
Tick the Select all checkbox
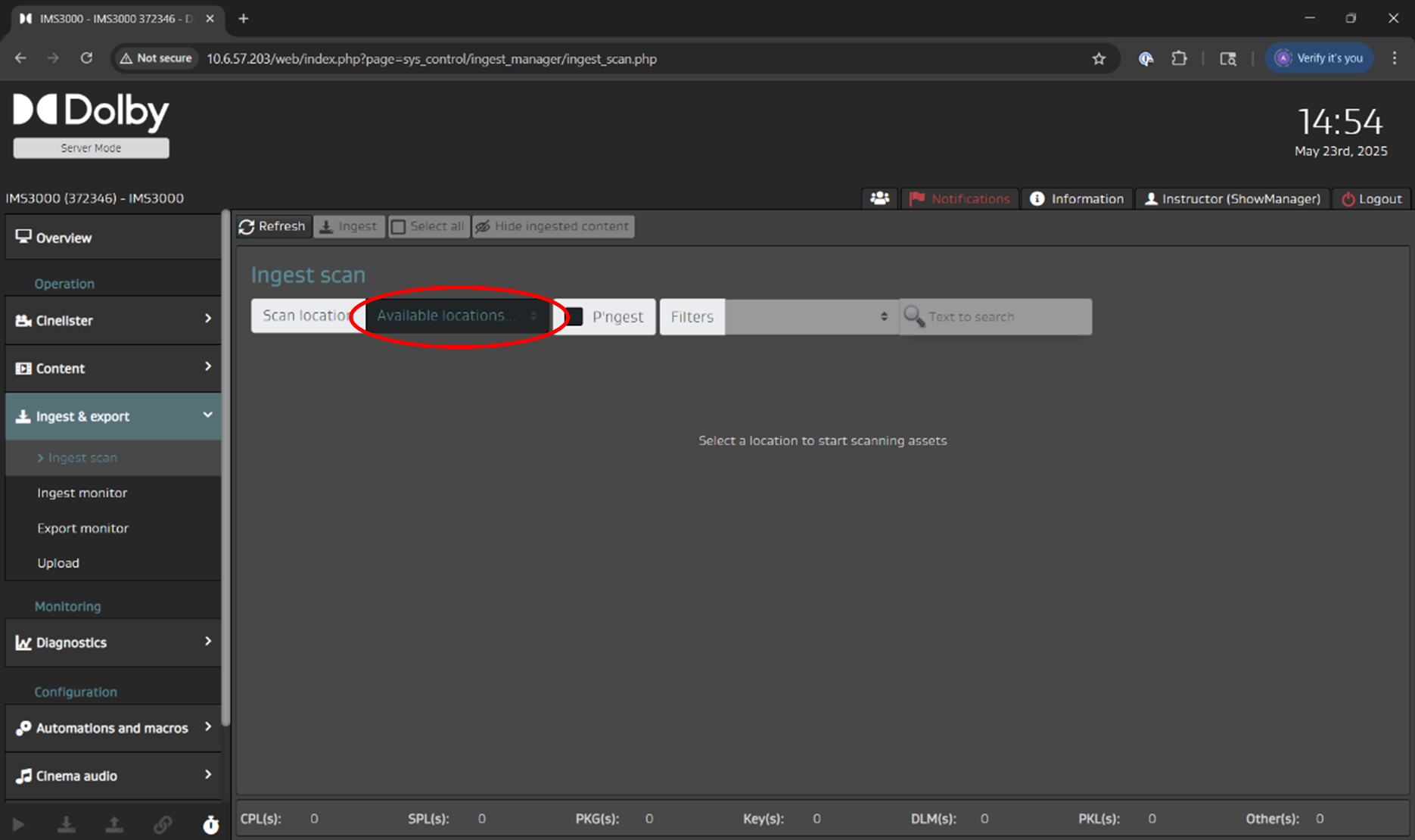coord(399,226)
